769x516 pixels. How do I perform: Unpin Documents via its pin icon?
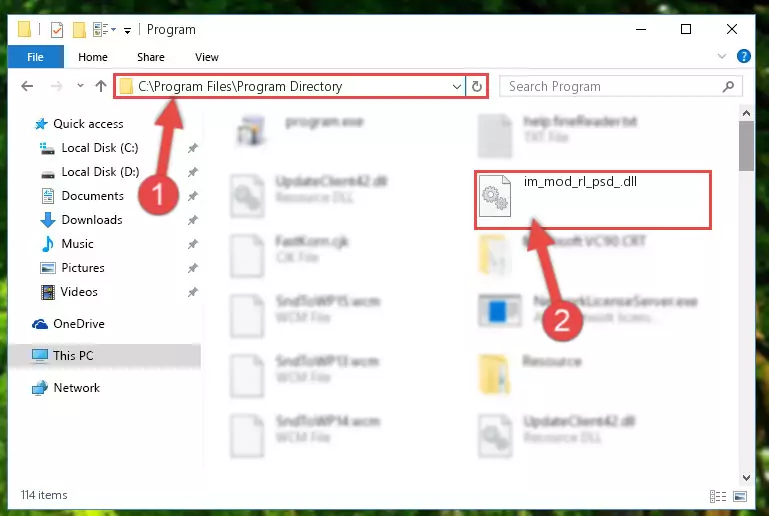pyautogui.click(x=193, y=196)
